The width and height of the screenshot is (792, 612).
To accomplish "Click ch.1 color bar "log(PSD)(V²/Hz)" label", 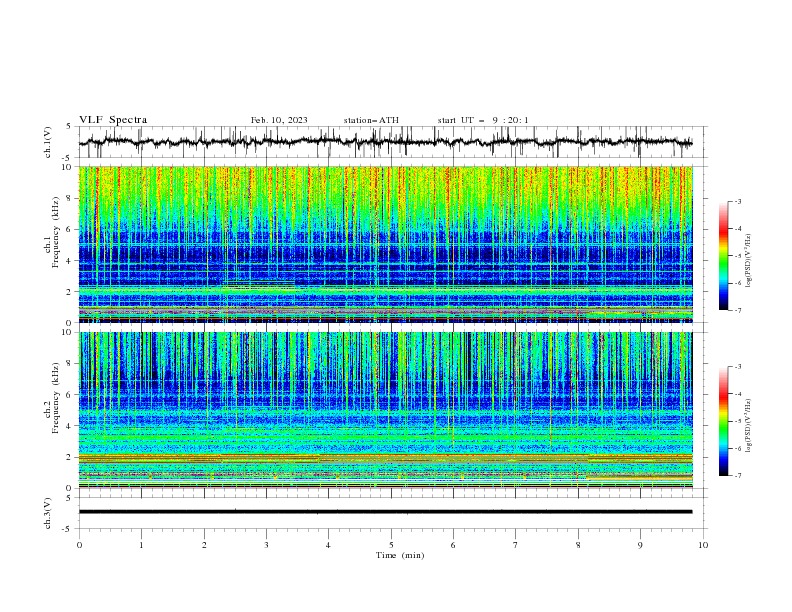I will [x=749, y=261].
